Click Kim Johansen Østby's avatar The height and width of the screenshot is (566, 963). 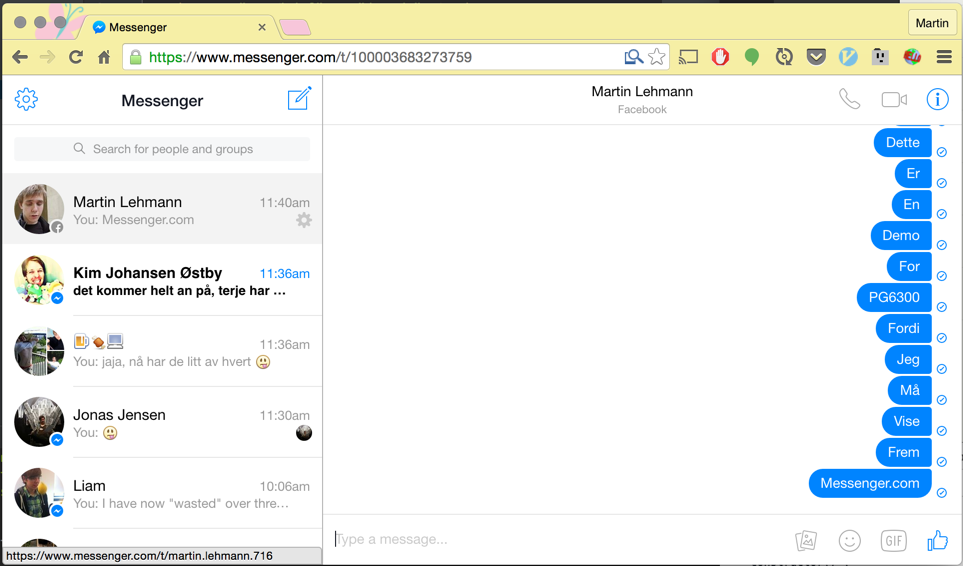tap(39, 280)
